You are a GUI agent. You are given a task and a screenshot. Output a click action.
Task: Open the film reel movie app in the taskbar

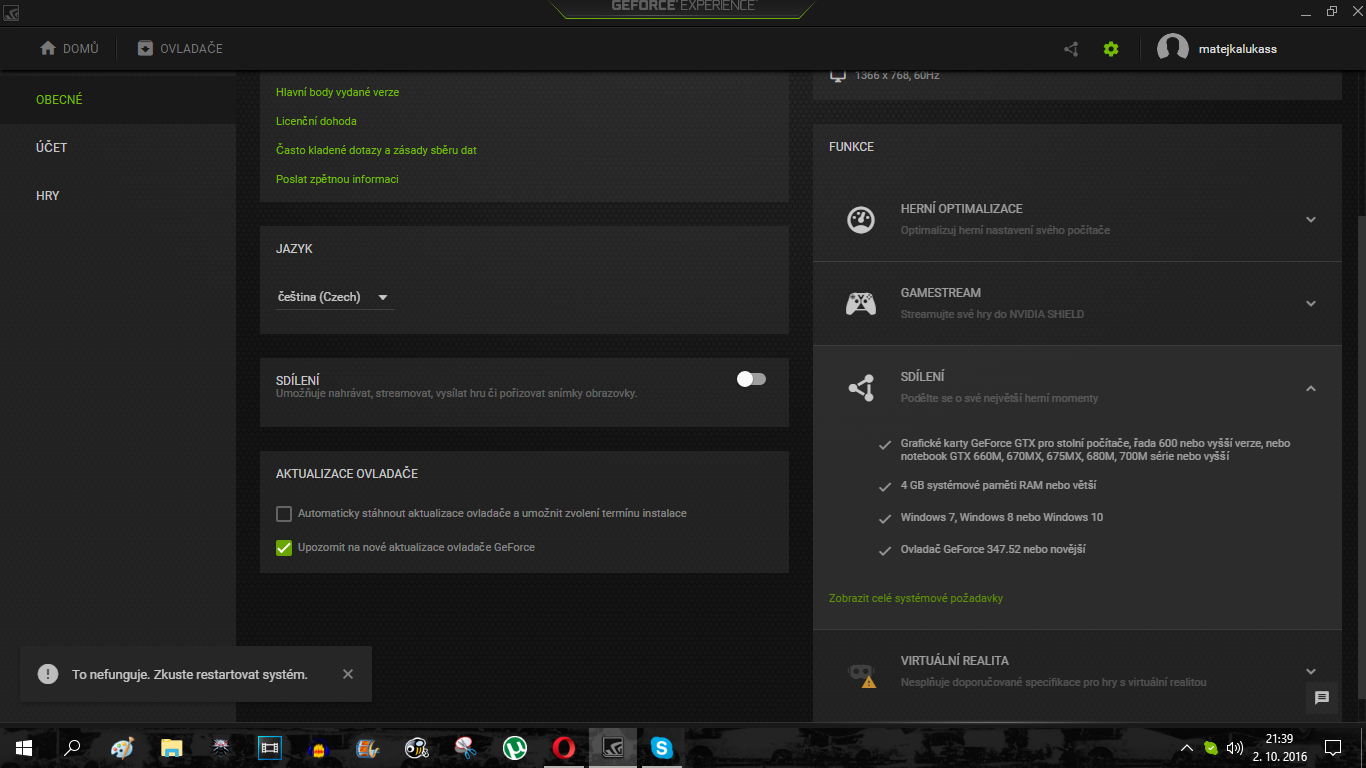pos(367,747)
